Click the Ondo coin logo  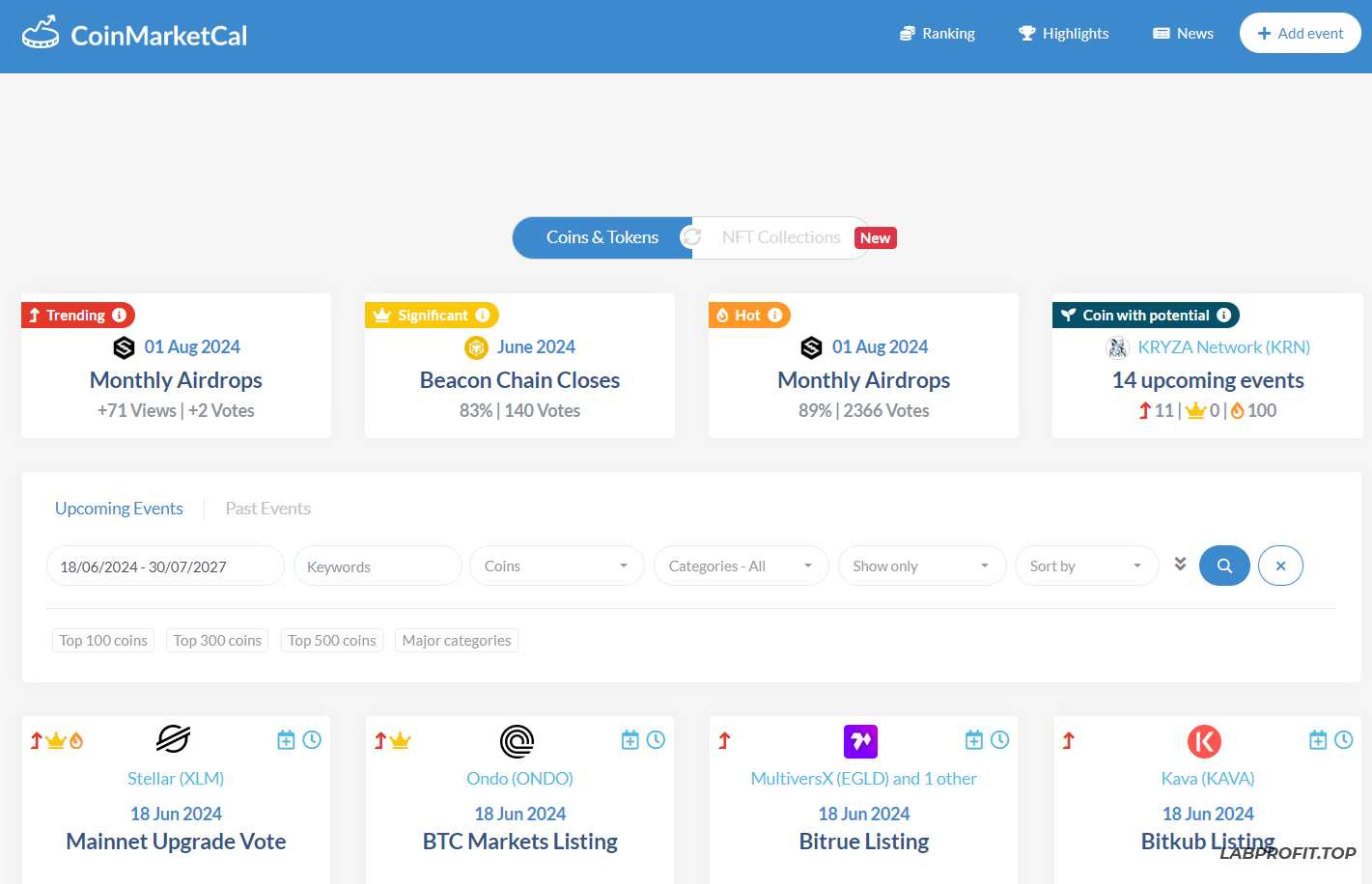coord(518,741)
